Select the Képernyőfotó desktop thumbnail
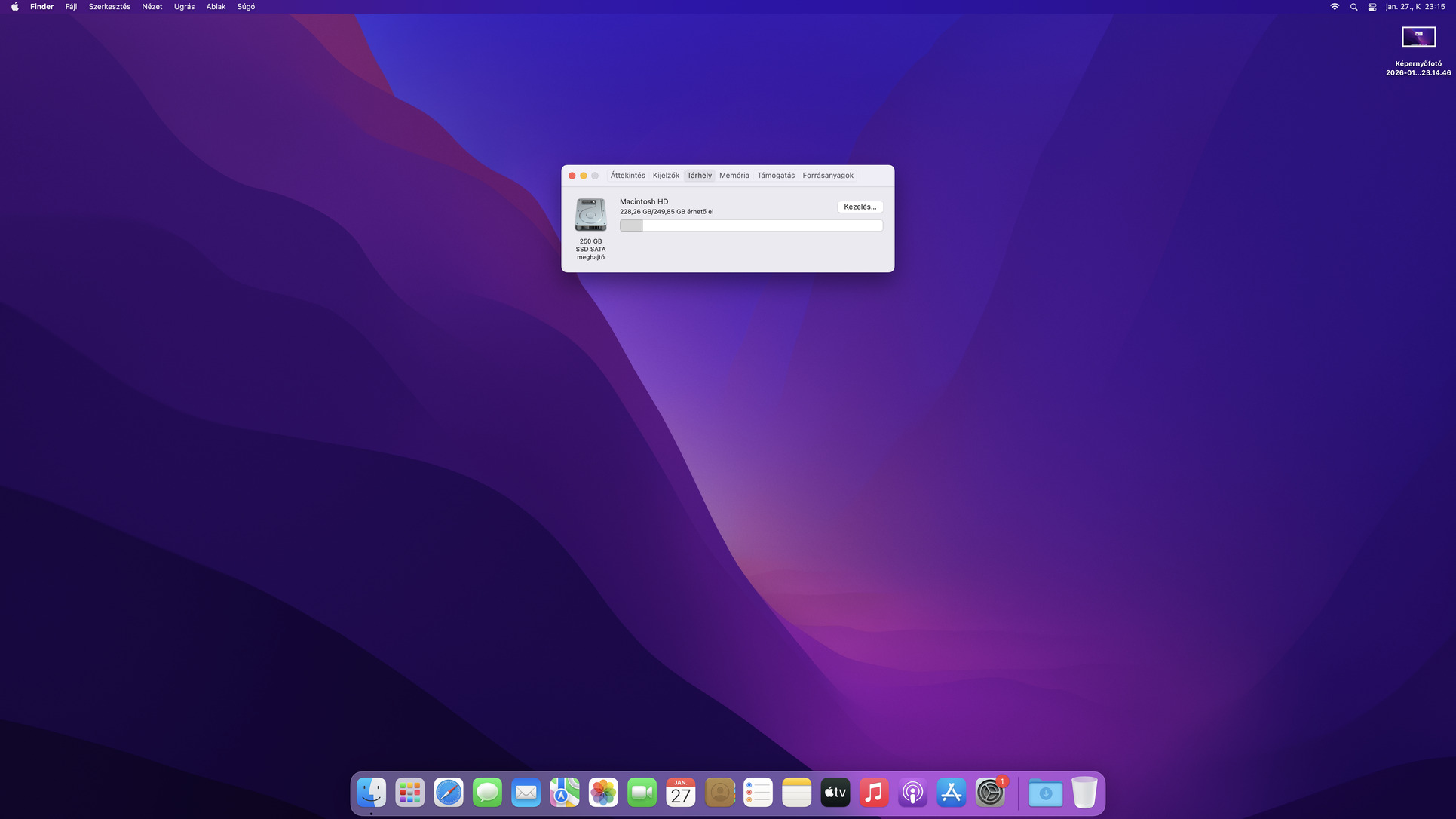This screenshot has height=819, width=1456. (x=1418, y=37)
